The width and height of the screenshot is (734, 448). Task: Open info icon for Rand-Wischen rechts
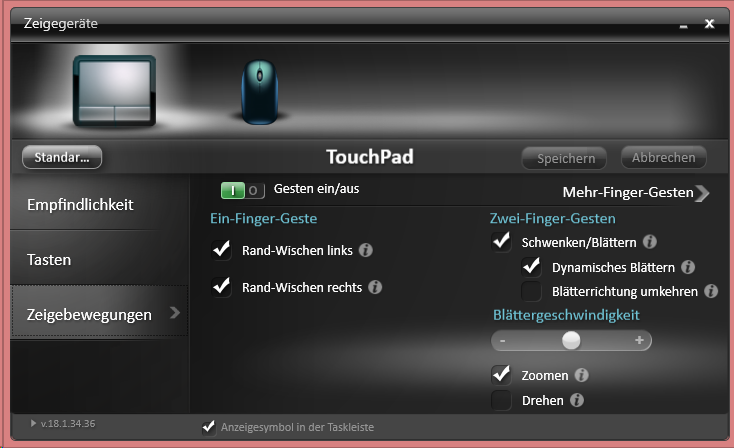(375, 287)
